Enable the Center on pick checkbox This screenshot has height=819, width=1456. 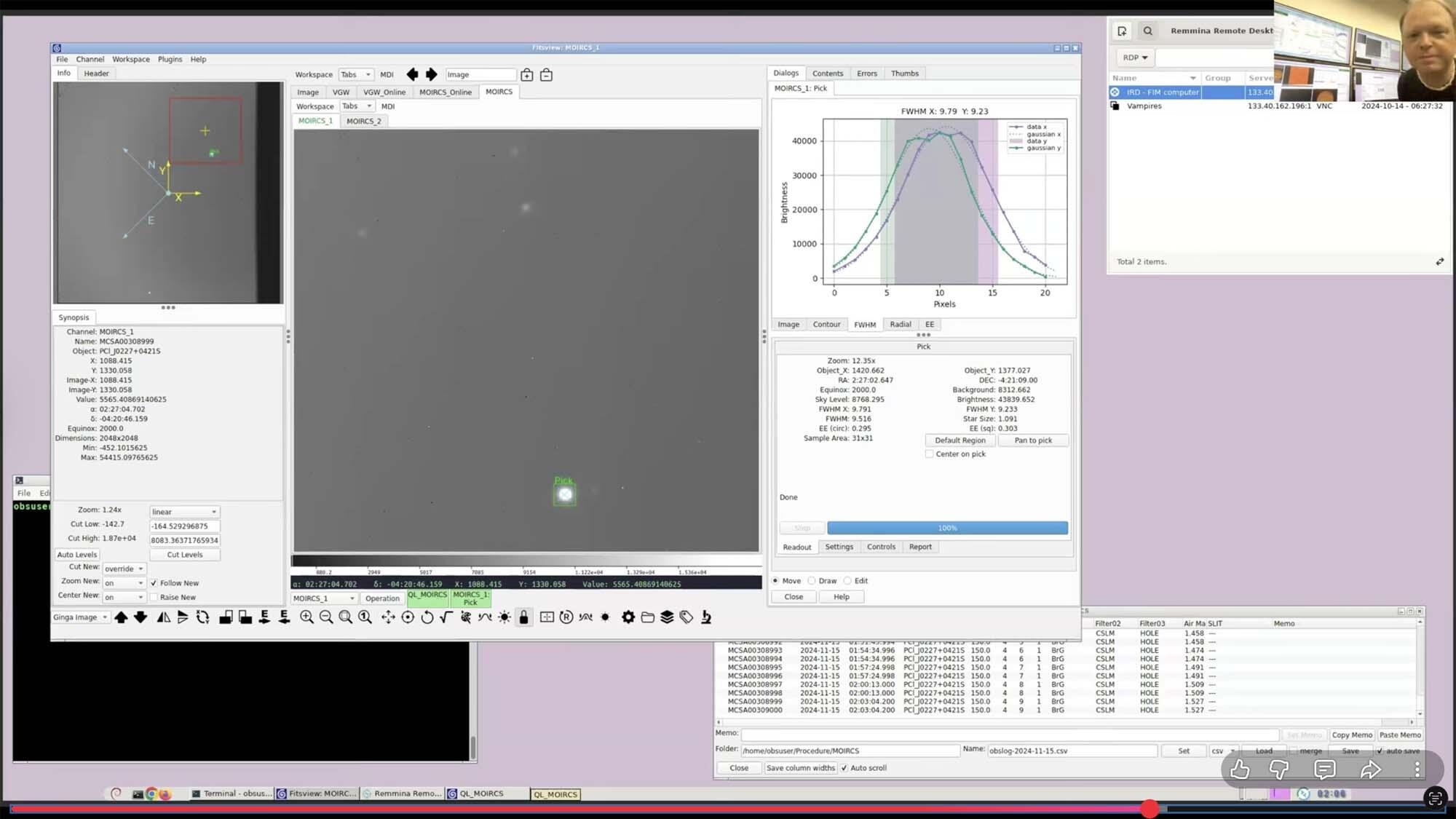(x=930, y=454)
